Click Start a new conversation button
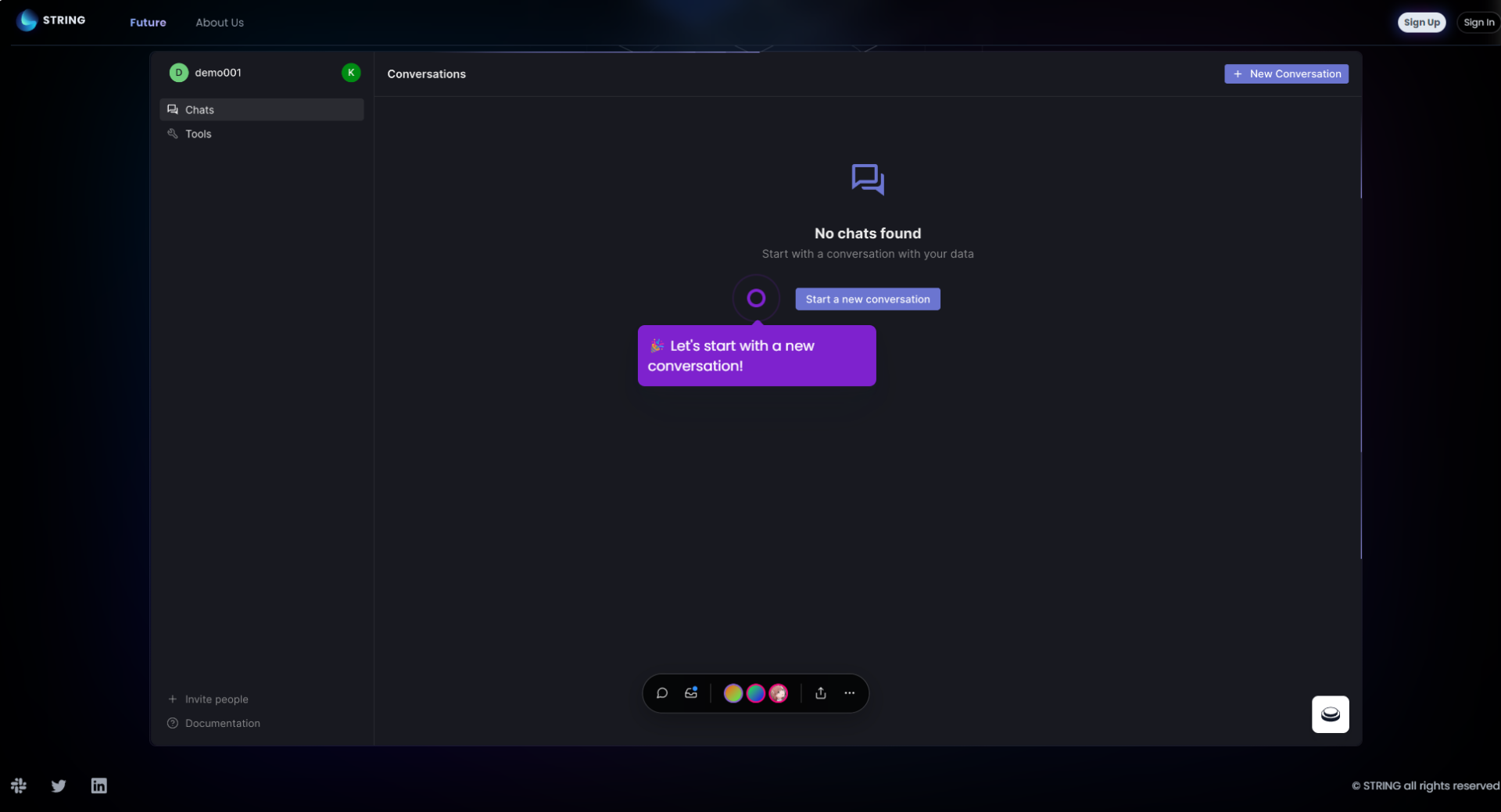 [867, 299]
